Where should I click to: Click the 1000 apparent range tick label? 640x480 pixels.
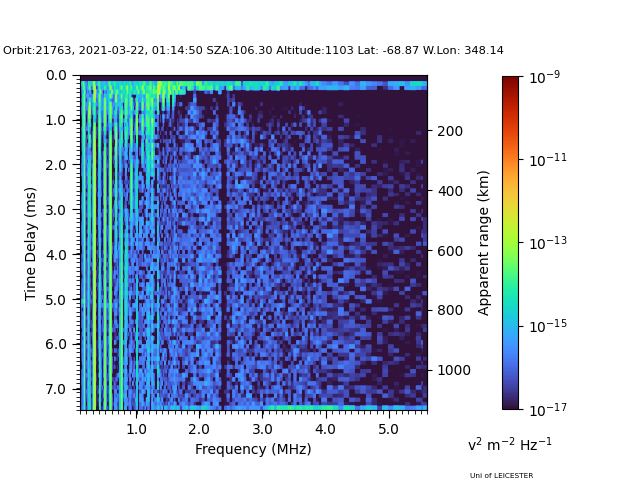tap(454, 370)
